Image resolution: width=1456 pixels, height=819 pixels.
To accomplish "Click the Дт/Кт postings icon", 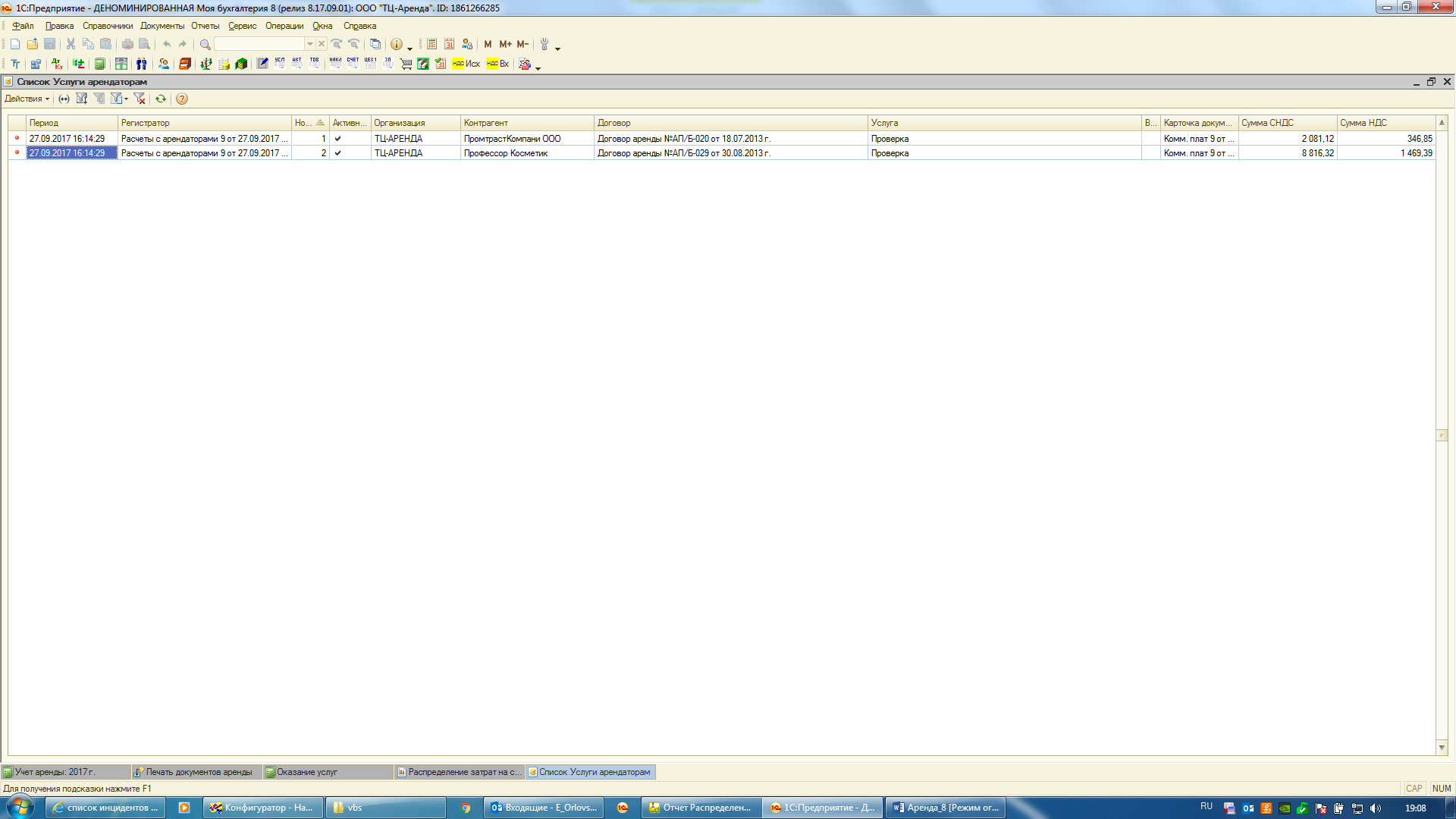I will pyautogui.click(x=58, y=64).
